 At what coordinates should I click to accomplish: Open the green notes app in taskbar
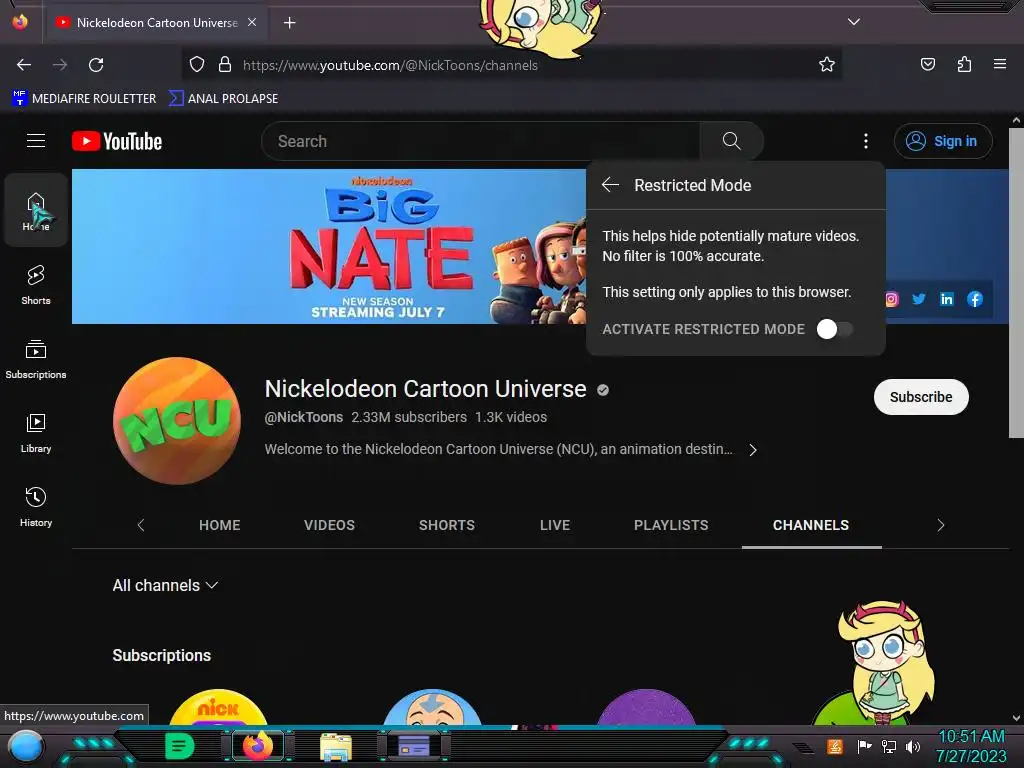click(179, 746)
